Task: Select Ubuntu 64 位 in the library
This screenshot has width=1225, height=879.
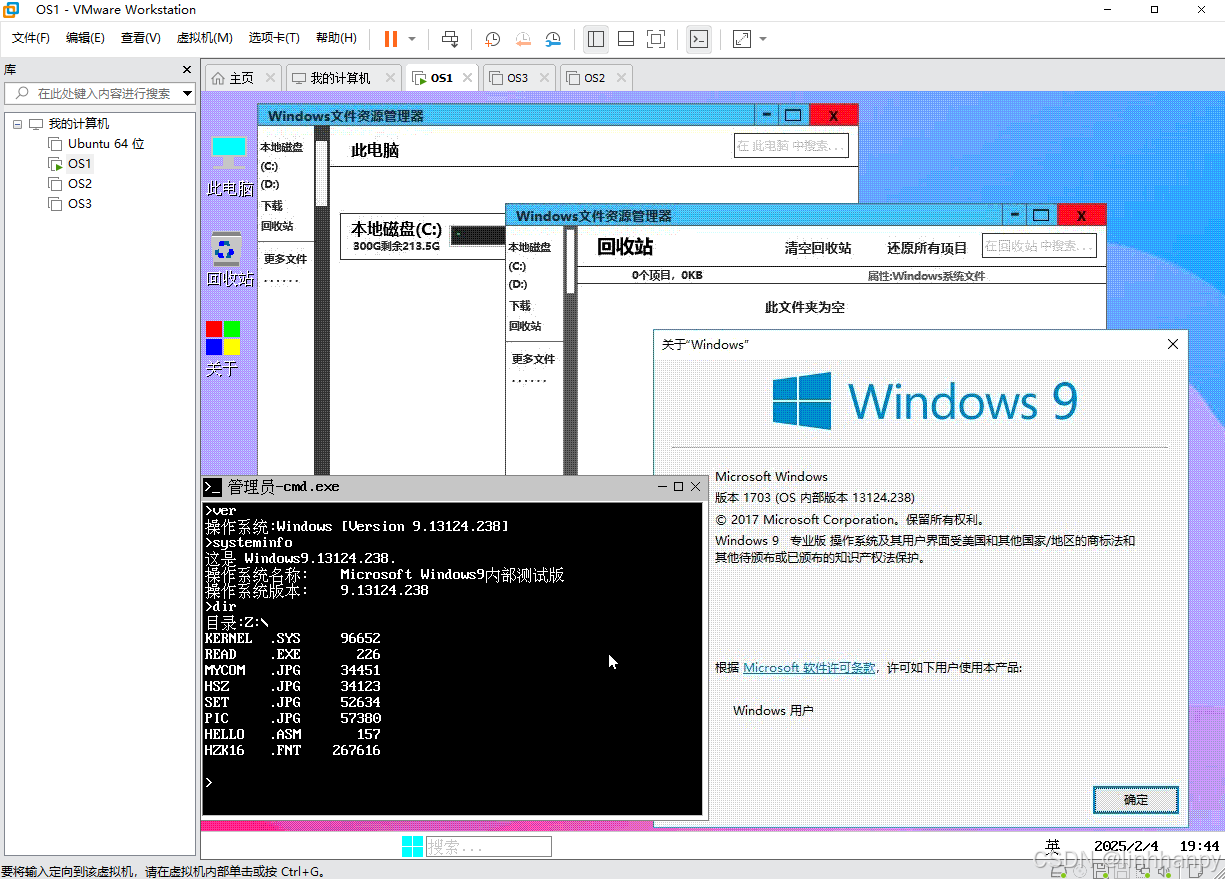Action: coord(97,144)
